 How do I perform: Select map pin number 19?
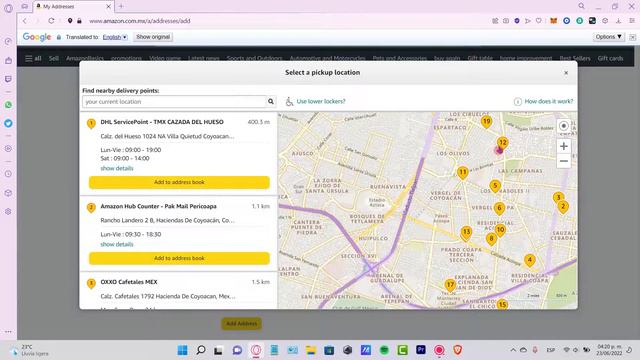(x=486, y=122)
